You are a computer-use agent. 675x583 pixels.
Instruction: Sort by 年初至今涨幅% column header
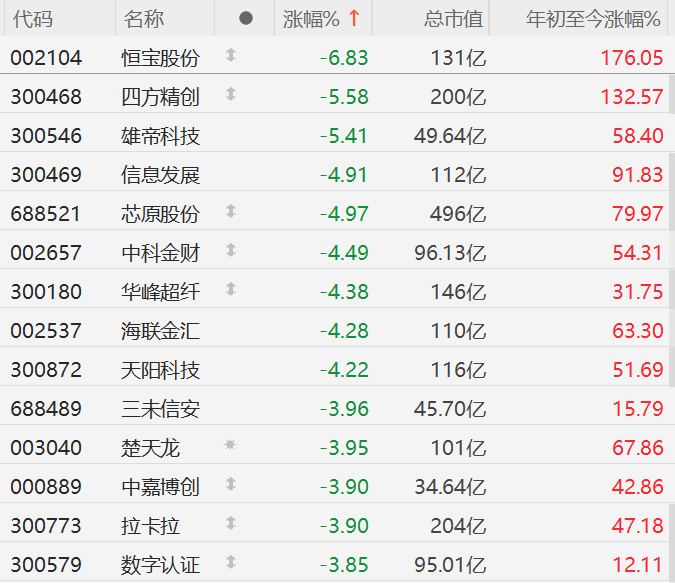pos(593,19)
